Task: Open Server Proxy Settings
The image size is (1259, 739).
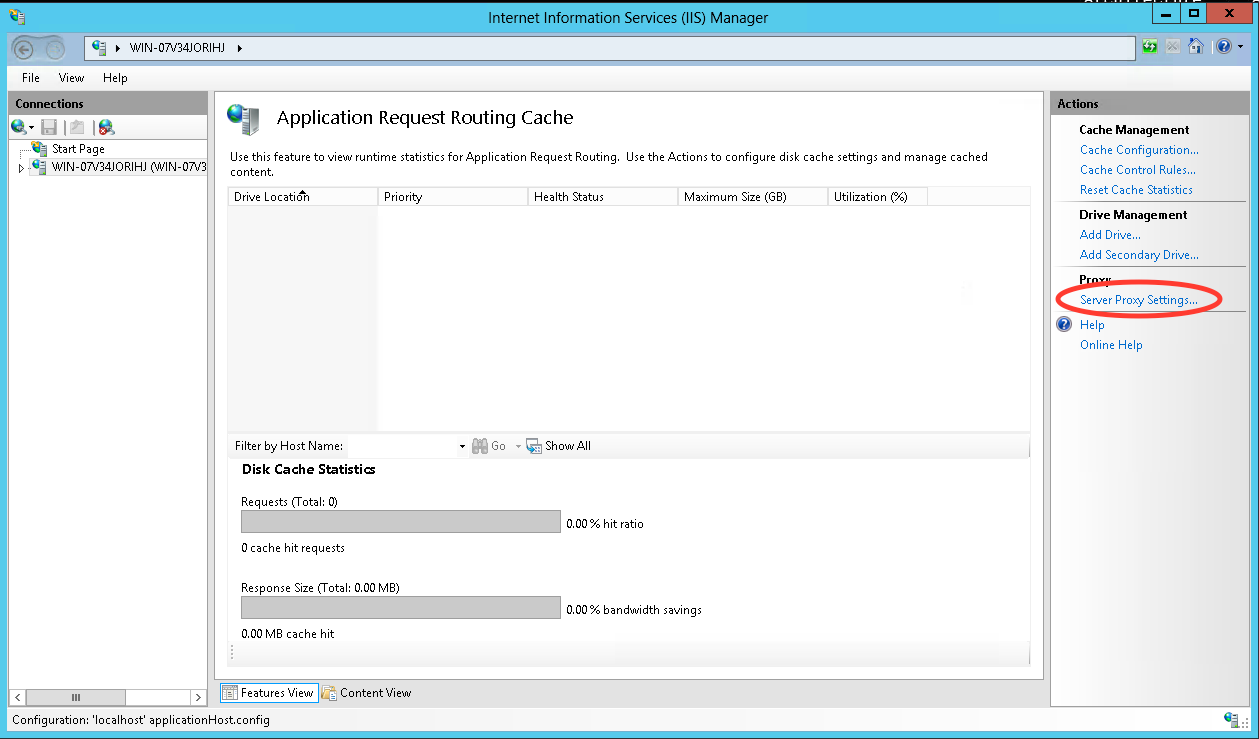Action: (1139, 300)
